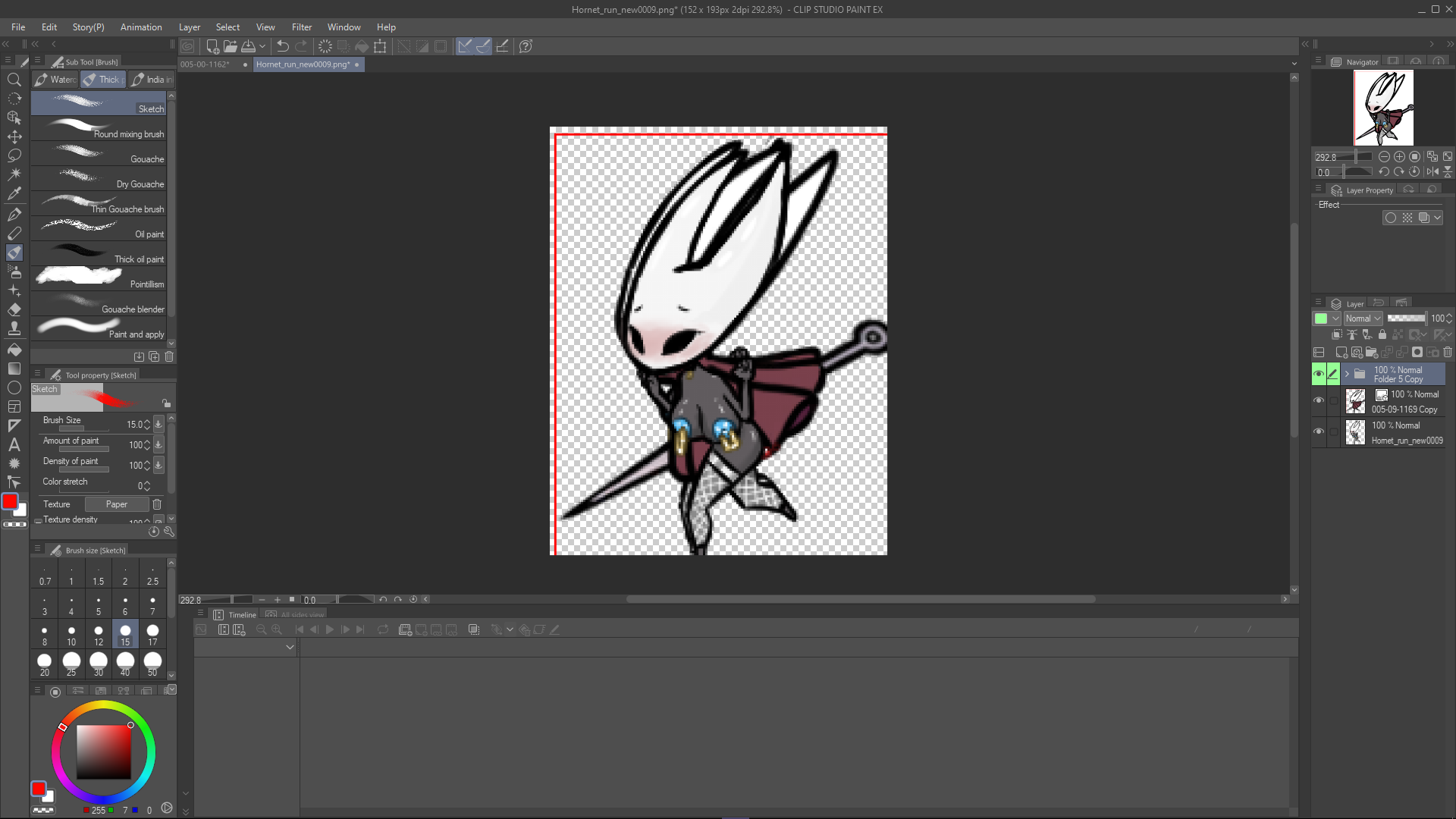This screenshot has width=1456, height=819.
Task: Open the Window menu
Action: [x=344, y=27]
